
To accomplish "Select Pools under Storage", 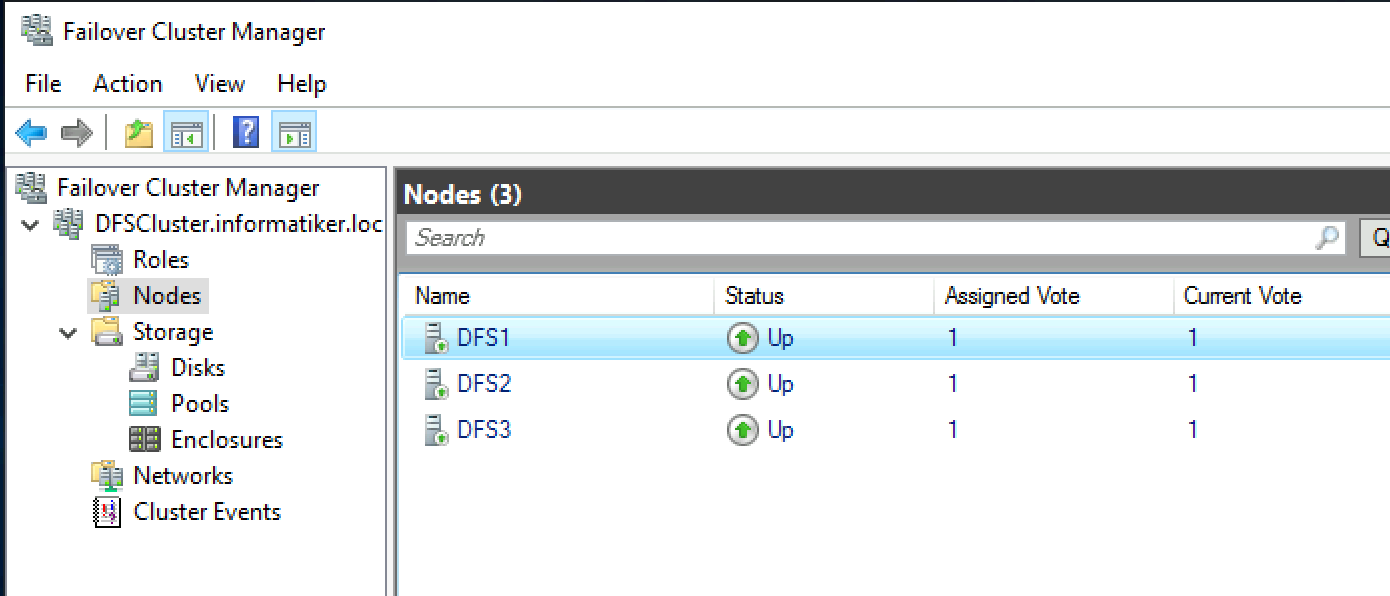I will click(x=200, y=404).
